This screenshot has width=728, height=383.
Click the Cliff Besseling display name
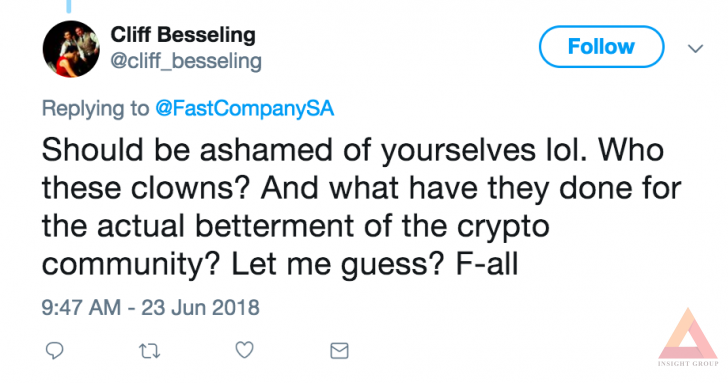click(x=183, y=35)
